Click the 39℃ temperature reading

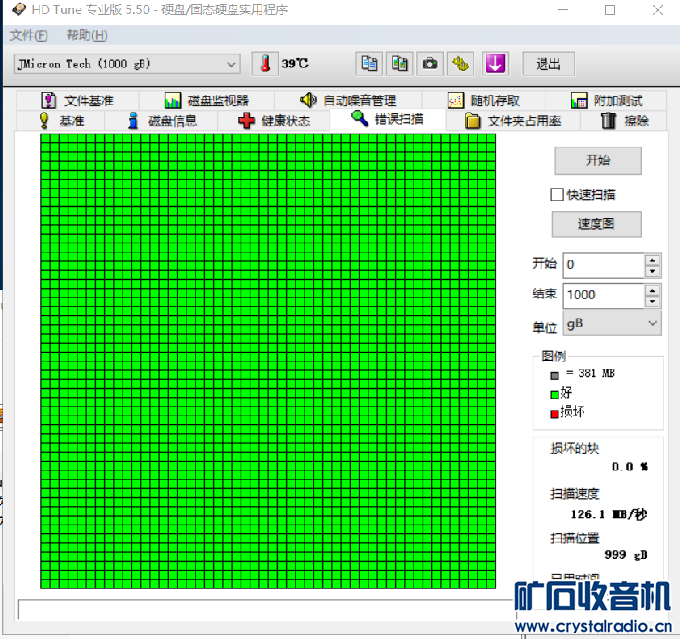295,64
